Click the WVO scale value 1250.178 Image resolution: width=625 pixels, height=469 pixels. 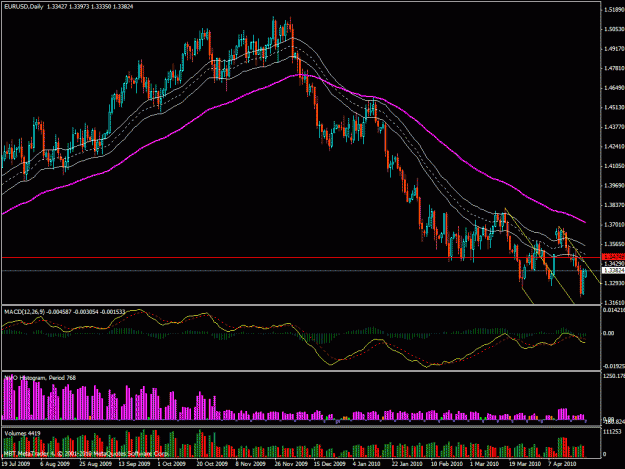(614, 376)
